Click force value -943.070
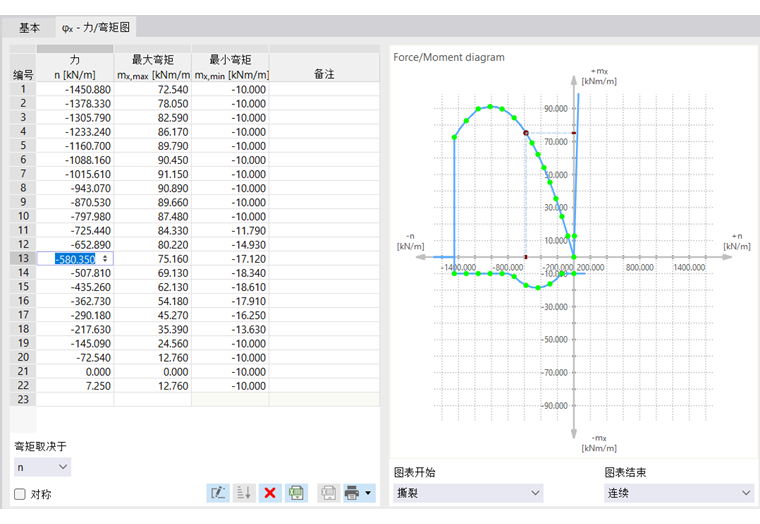The height and width of the screenshot is (524, 760). (x=75, y=188)
